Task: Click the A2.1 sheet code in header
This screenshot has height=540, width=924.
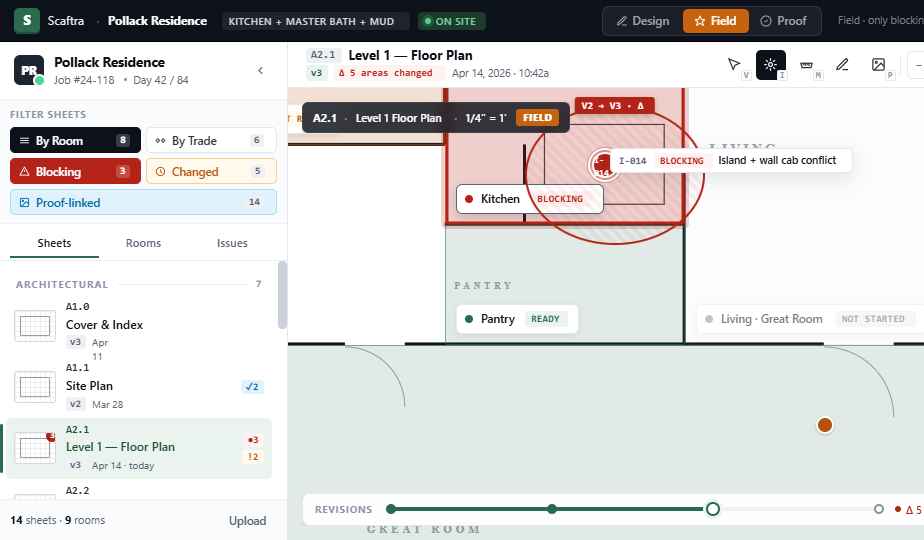Action: click(322, 55)
